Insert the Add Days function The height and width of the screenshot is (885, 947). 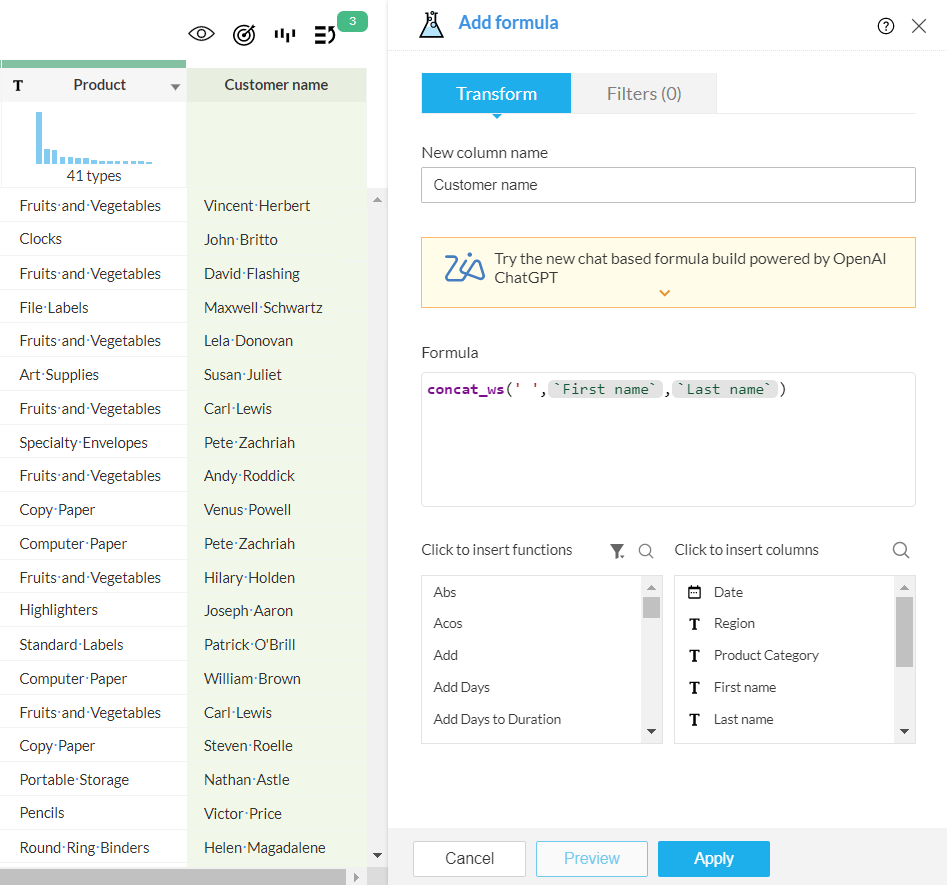pyautogui.click(x=461, y=687)
